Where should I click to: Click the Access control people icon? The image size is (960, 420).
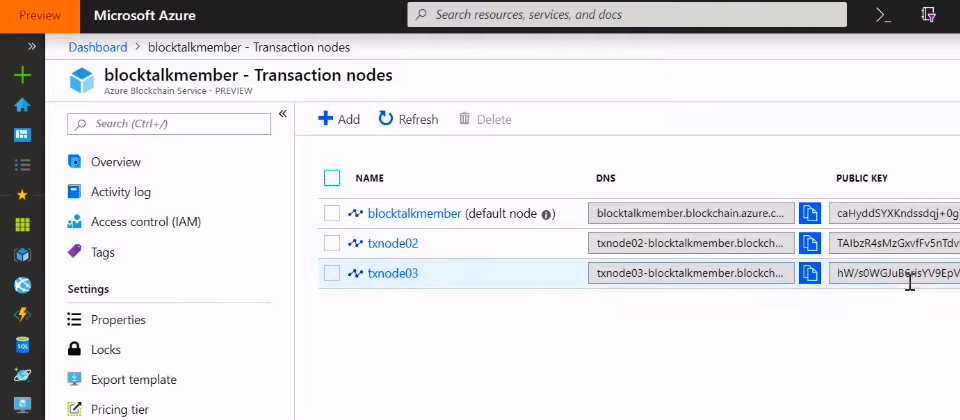click(x=74, y=222)
